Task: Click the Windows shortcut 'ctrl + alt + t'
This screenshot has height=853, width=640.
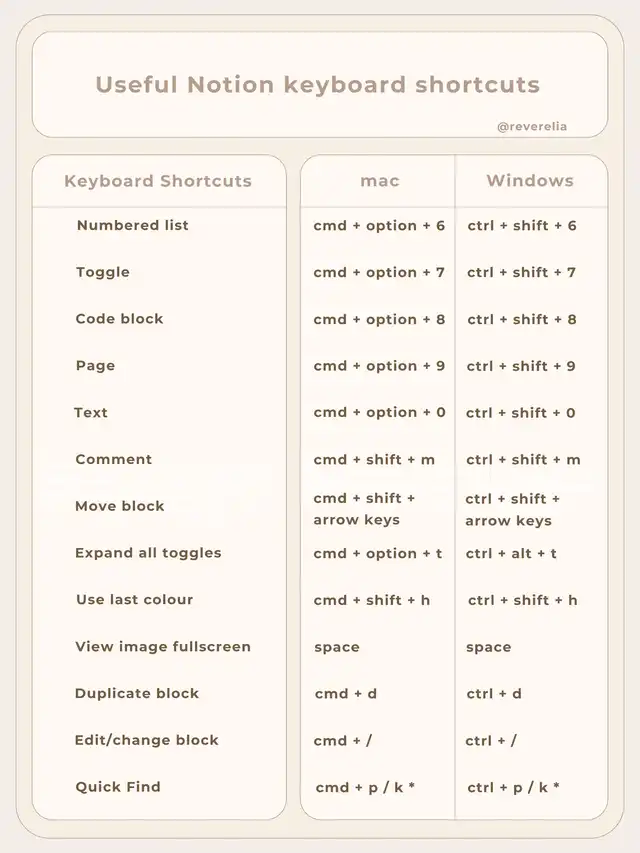Action: tap(511, 554)
